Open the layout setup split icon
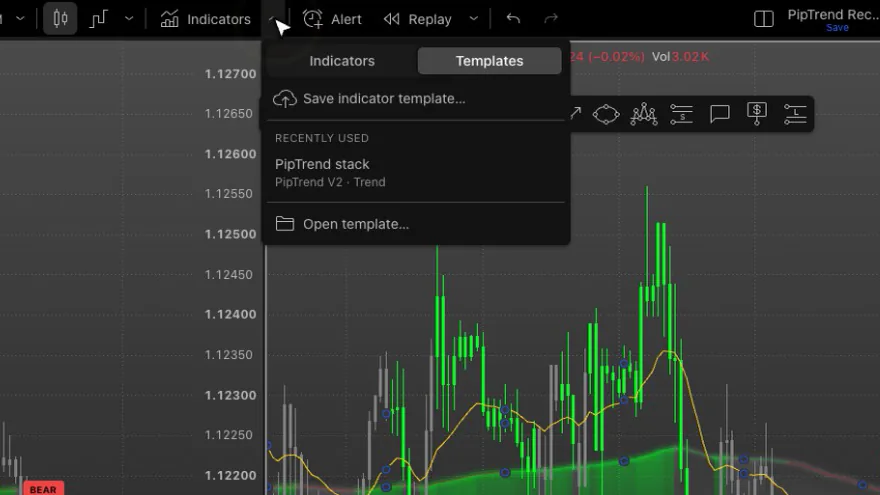 pyautogui.click(x=764, y=19)
